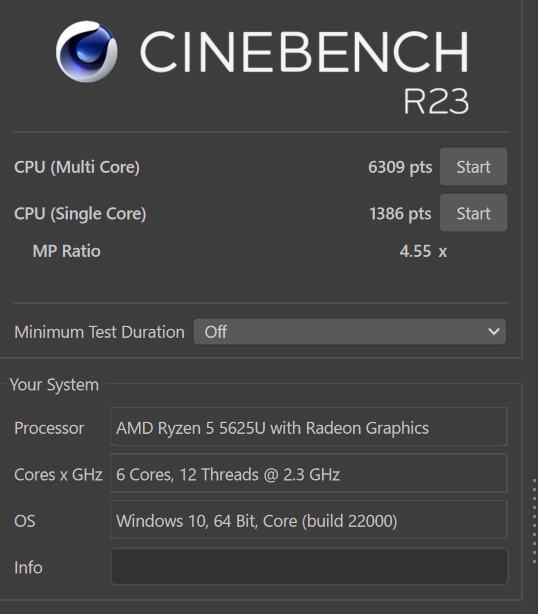Click the dropdown chevron arrow beside Off
Screen dimensions: 538x614
click(494, 332)
